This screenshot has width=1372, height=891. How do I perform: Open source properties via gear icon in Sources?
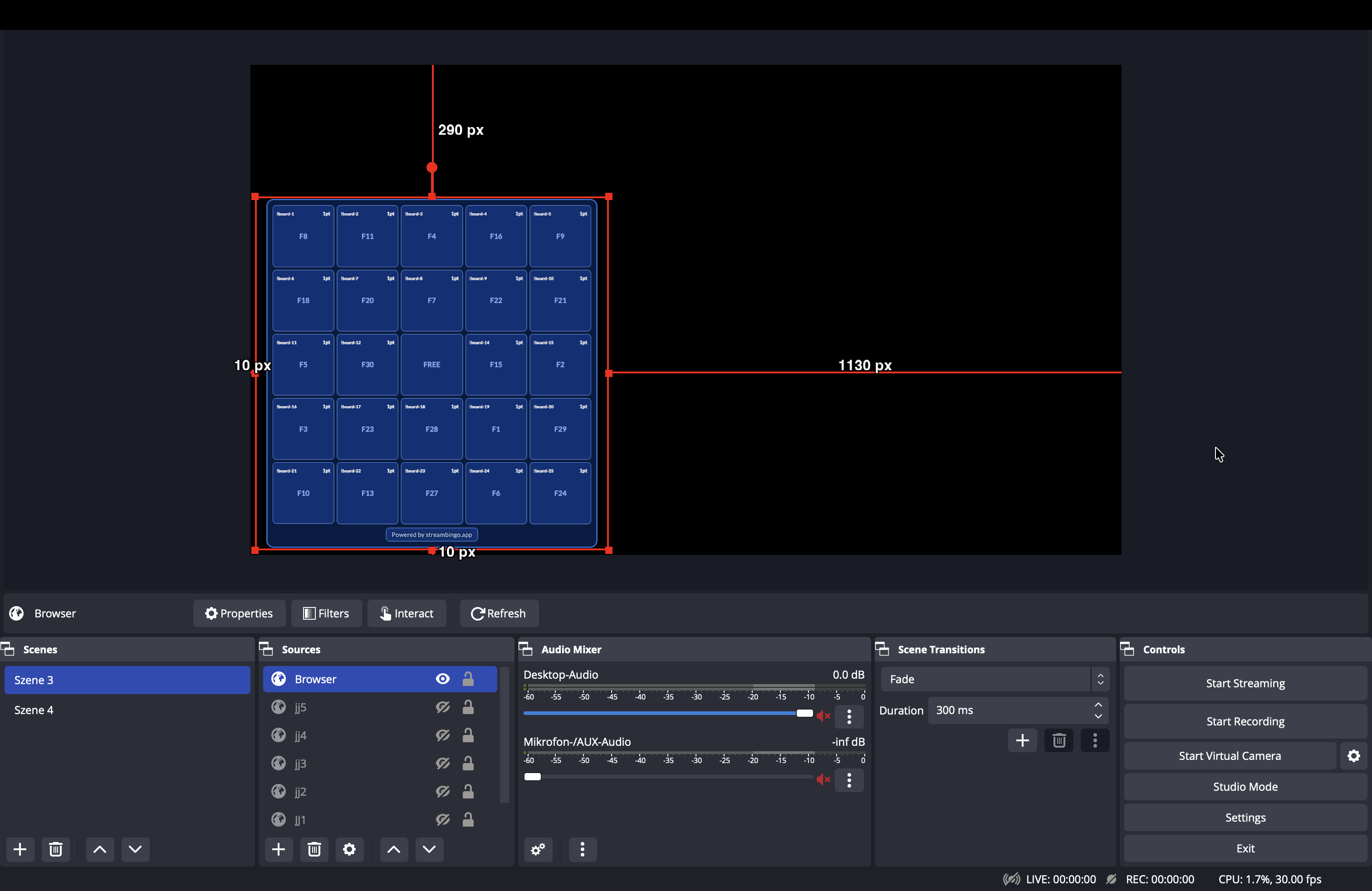click(349, 849)
